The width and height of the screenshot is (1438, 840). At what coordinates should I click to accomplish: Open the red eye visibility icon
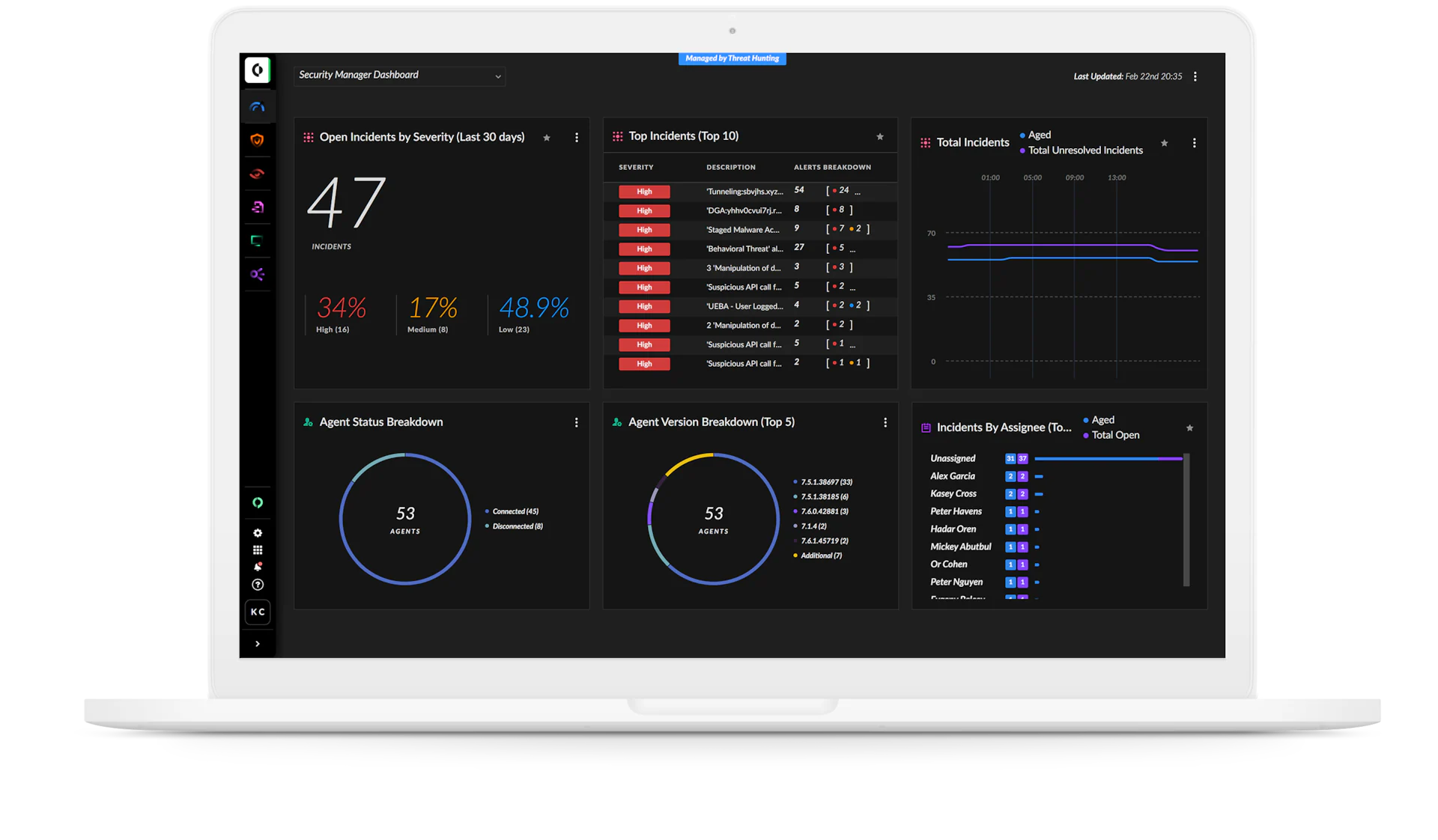pos(258,174)
